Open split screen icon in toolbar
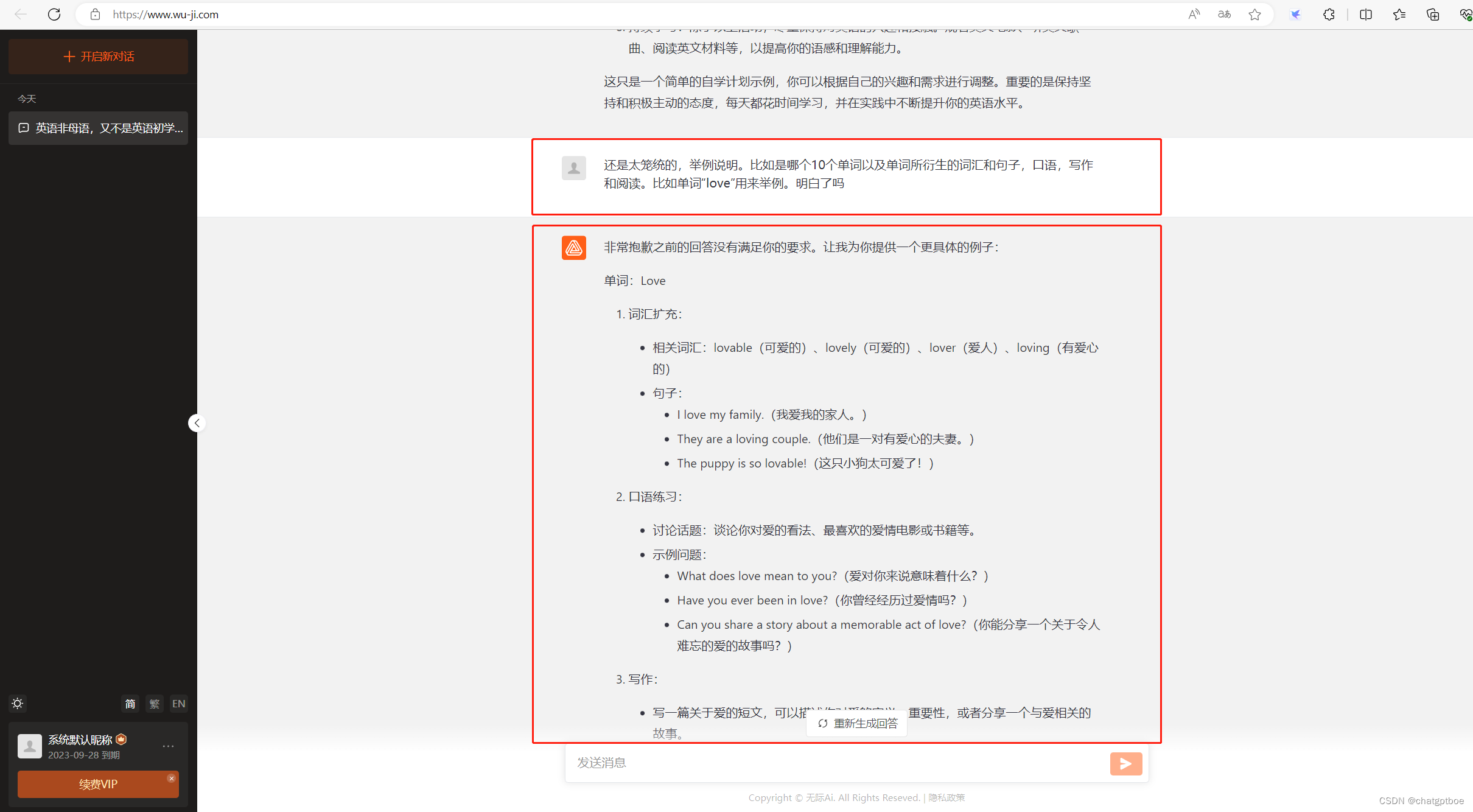1473x812 pixels. (1365, 14)
